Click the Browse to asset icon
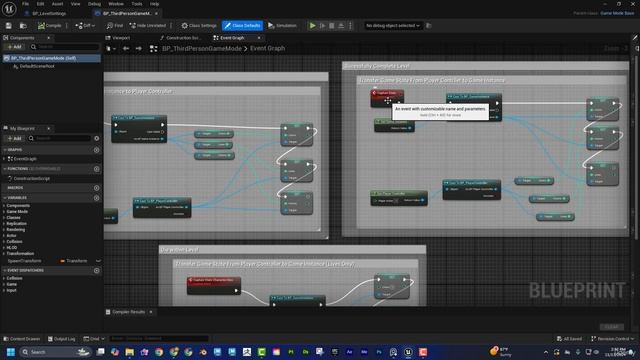 coord(23,26)
